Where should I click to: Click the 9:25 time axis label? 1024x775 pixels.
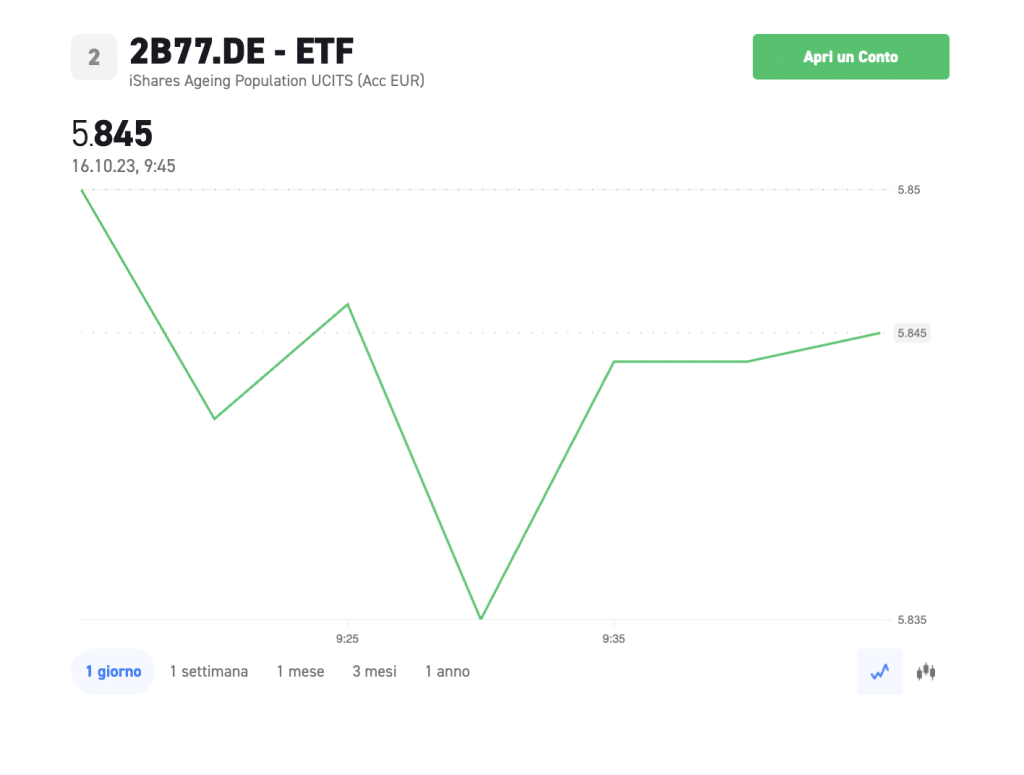346,638
